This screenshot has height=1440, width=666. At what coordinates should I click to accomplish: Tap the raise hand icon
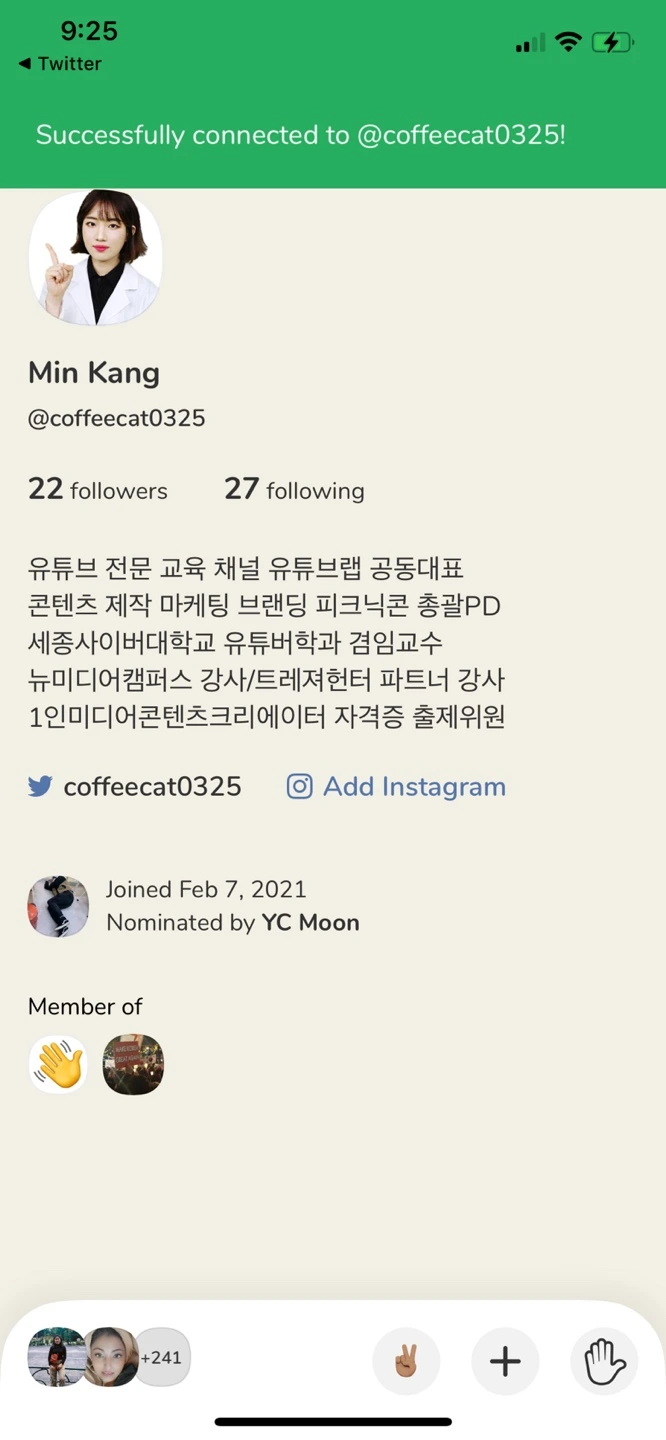pyautogui.click(x=605, y=1361)
